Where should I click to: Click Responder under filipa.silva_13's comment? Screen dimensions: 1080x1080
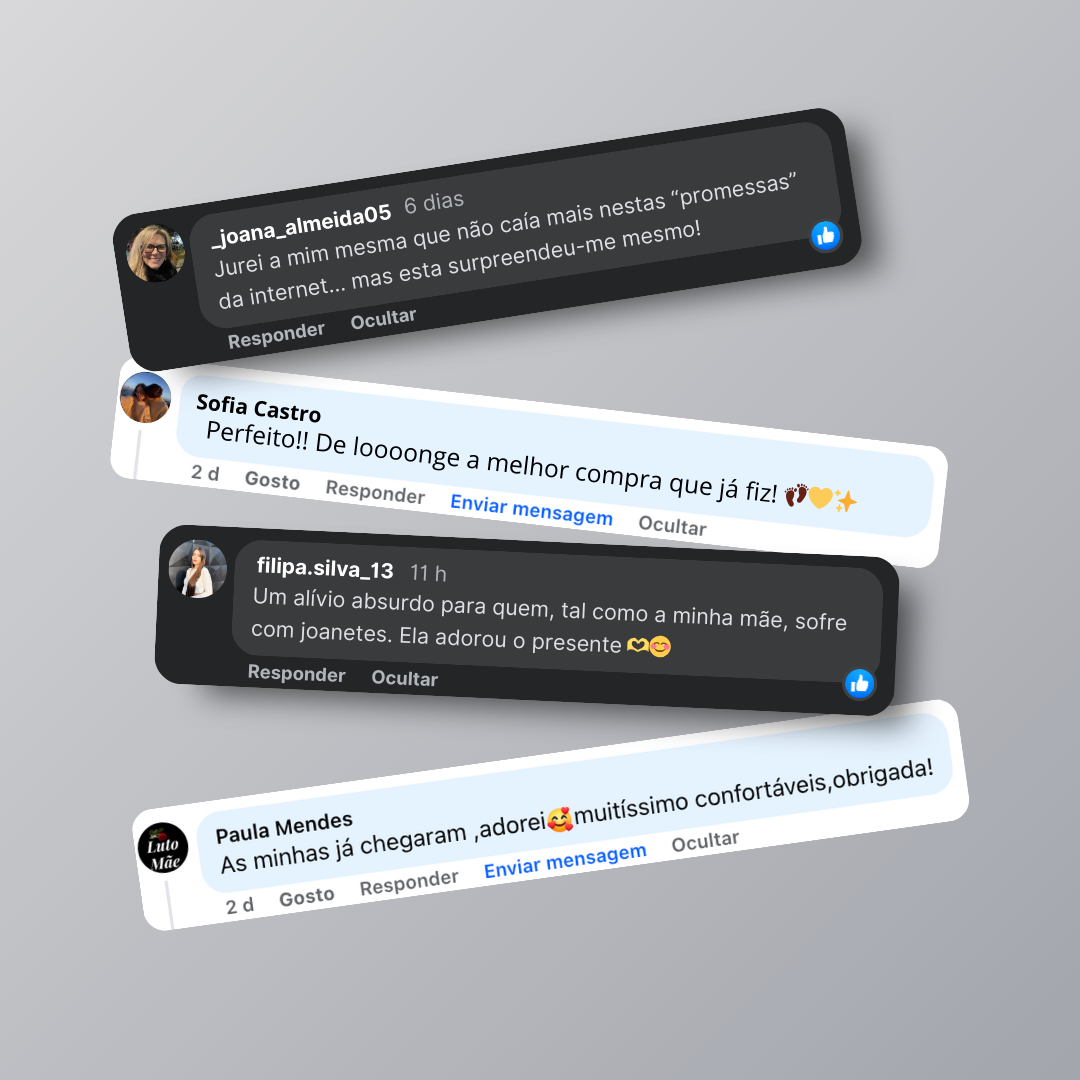coord(296,673)
